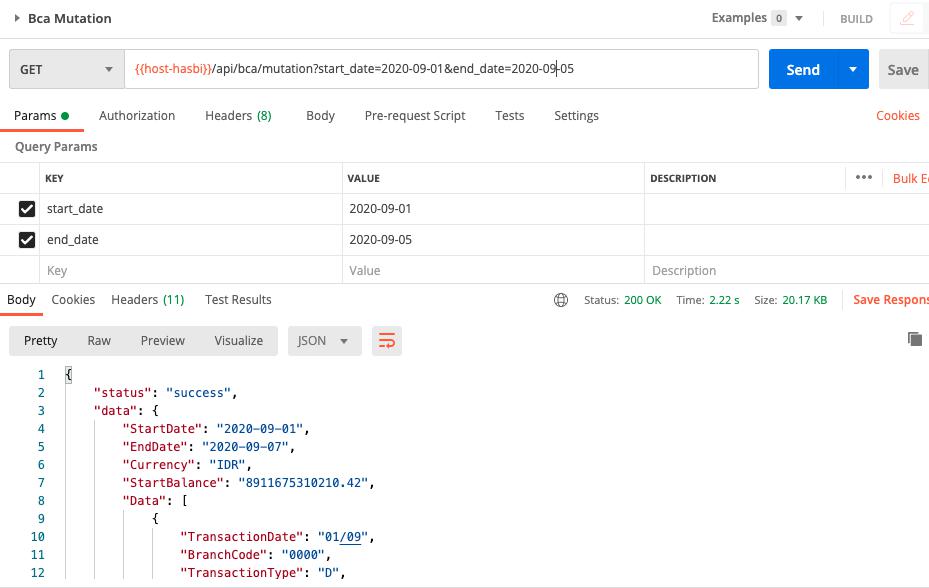This screenshot has width=929, height=588.
Task: Click the "Currency" line in response
Action: click(x=187, y=465)
